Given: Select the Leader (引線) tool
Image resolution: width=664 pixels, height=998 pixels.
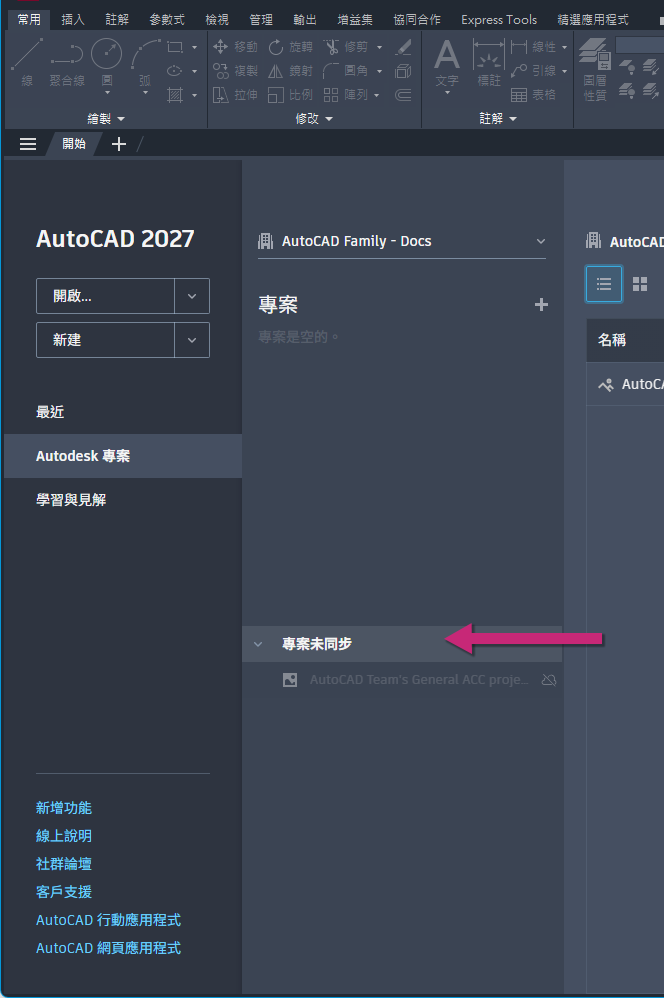Looking at the screenshot, I should [533, 71].
